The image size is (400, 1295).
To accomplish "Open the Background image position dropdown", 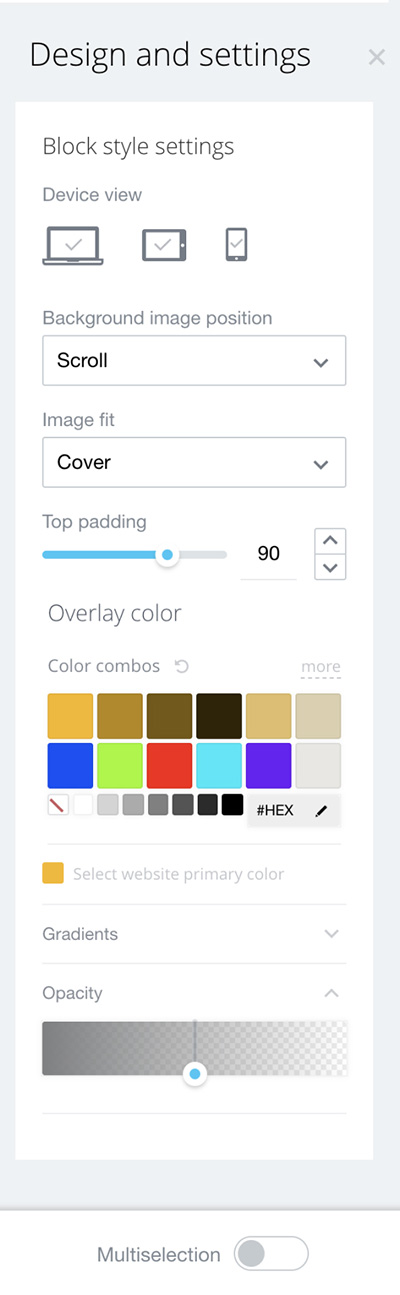I will click(x=194, y=361).
